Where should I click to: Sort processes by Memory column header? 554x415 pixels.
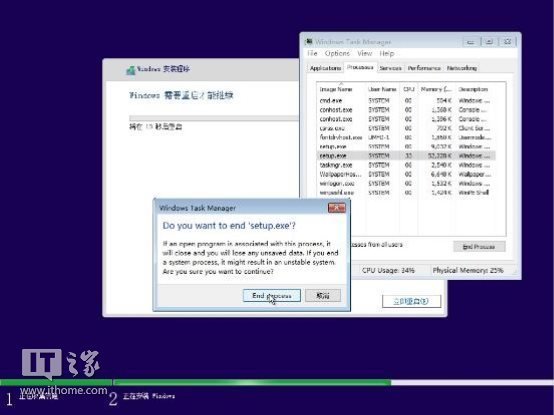click(436, 89)
